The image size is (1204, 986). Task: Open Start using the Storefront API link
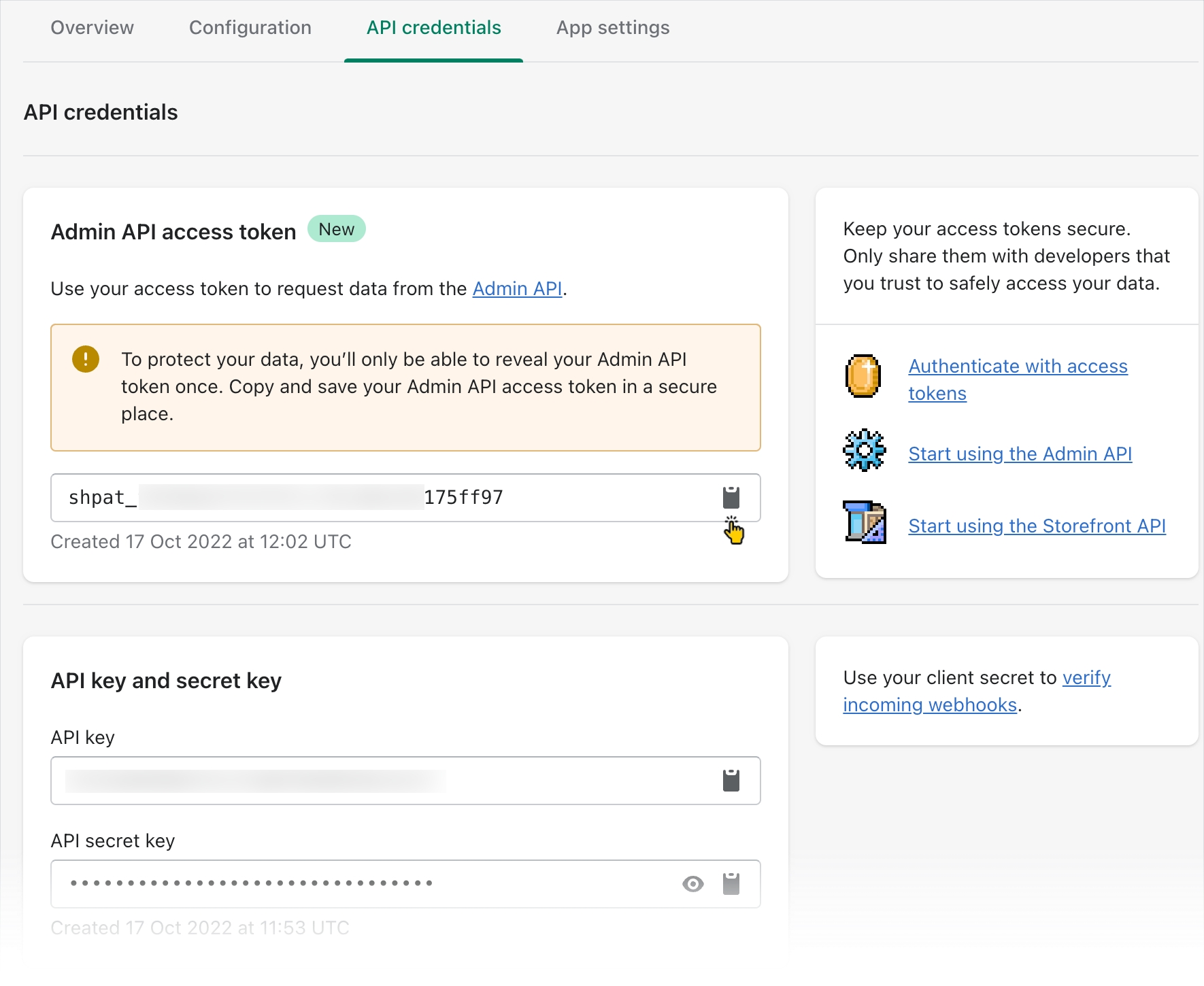1037,526
